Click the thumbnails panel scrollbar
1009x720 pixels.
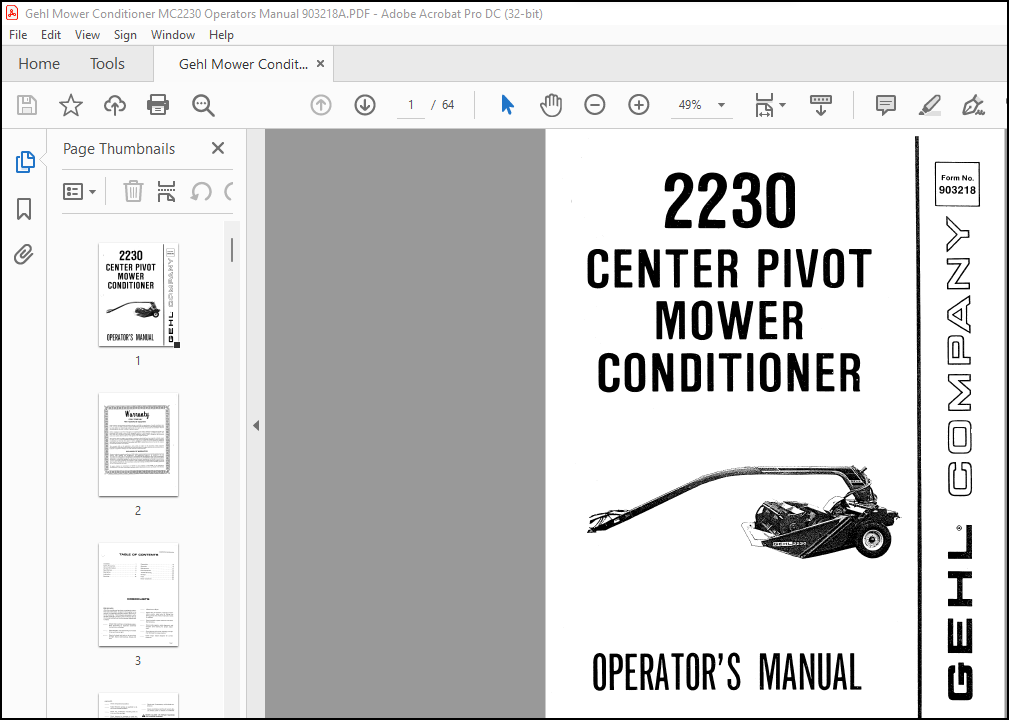coord(232,250)
